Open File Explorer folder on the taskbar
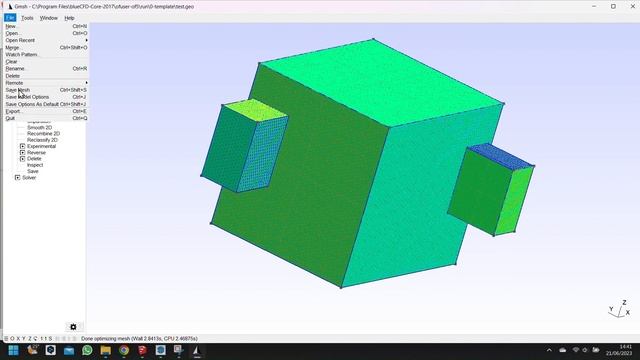Viewport: 640px width, 360px height. click(x=106, y=351)
